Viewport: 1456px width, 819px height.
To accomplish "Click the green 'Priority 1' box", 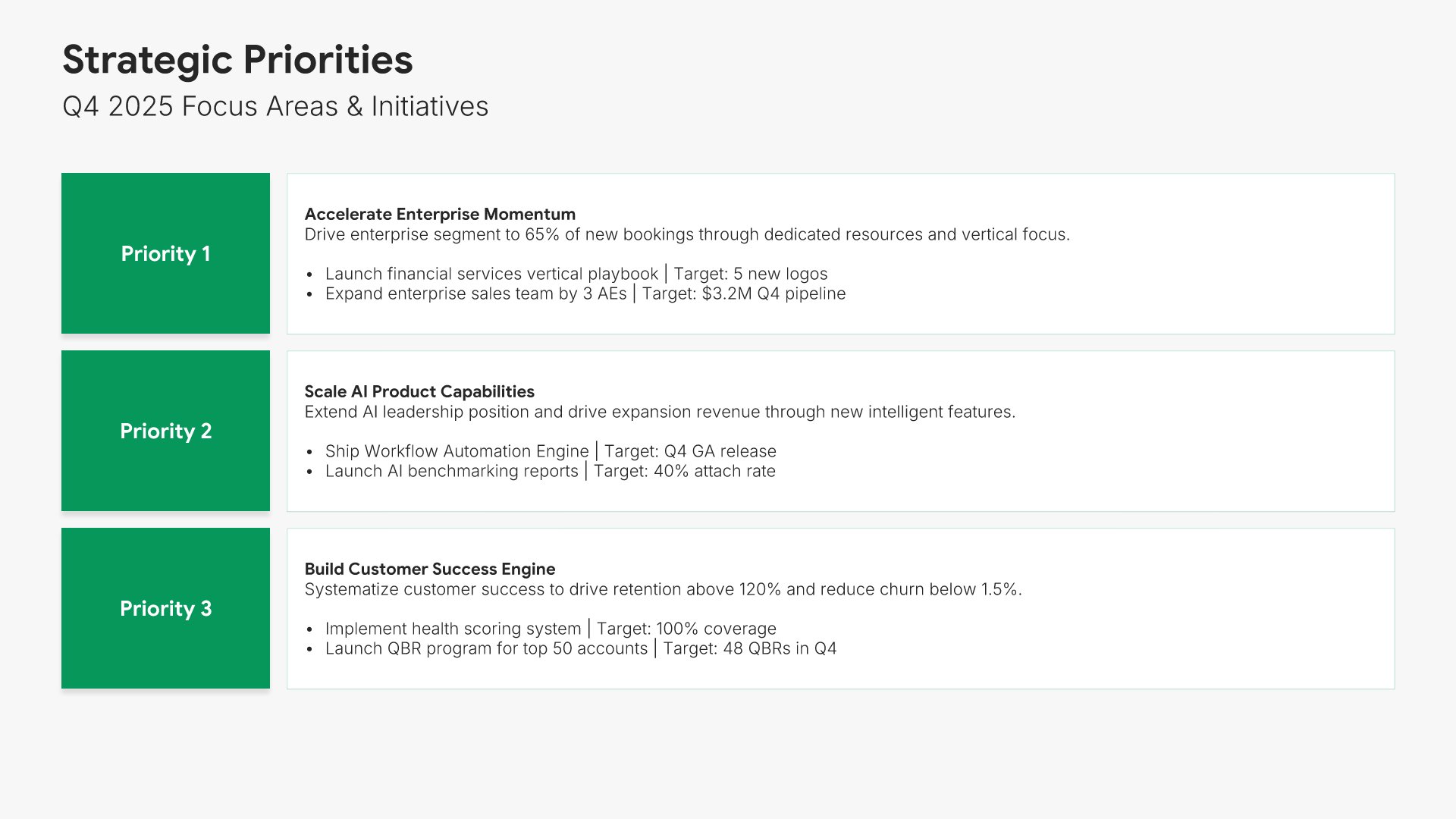I will (x=165, y=253).
